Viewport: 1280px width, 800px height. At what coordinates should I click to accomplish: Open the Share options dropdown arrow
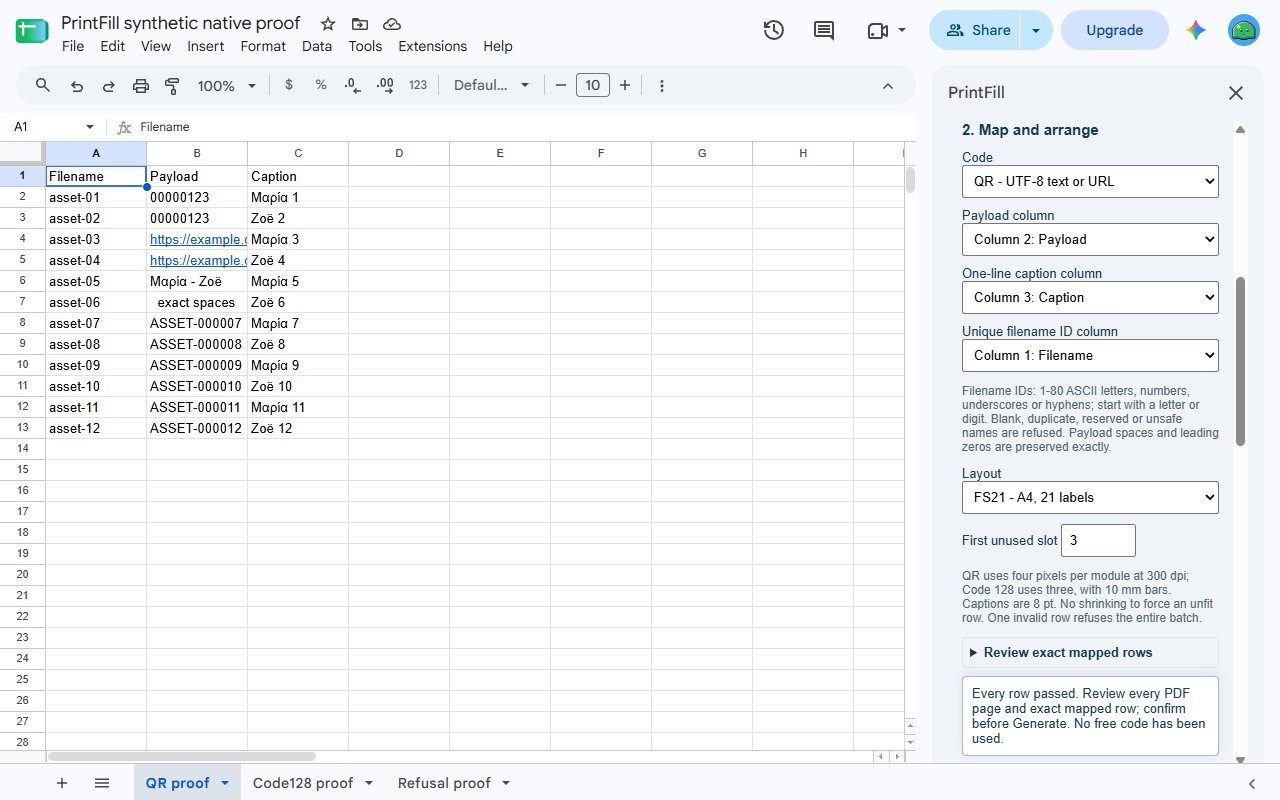click(1036, 30)
